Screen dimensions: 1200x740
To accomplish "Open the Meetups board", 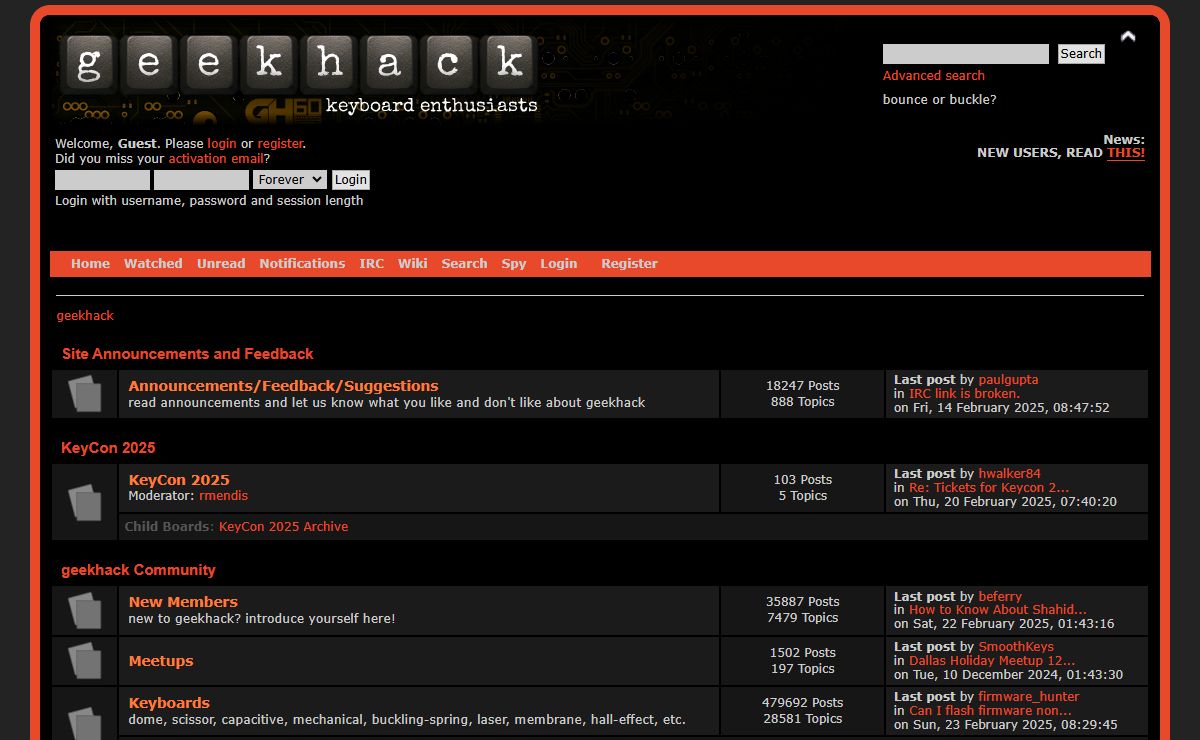I will [x=161, y=661].
